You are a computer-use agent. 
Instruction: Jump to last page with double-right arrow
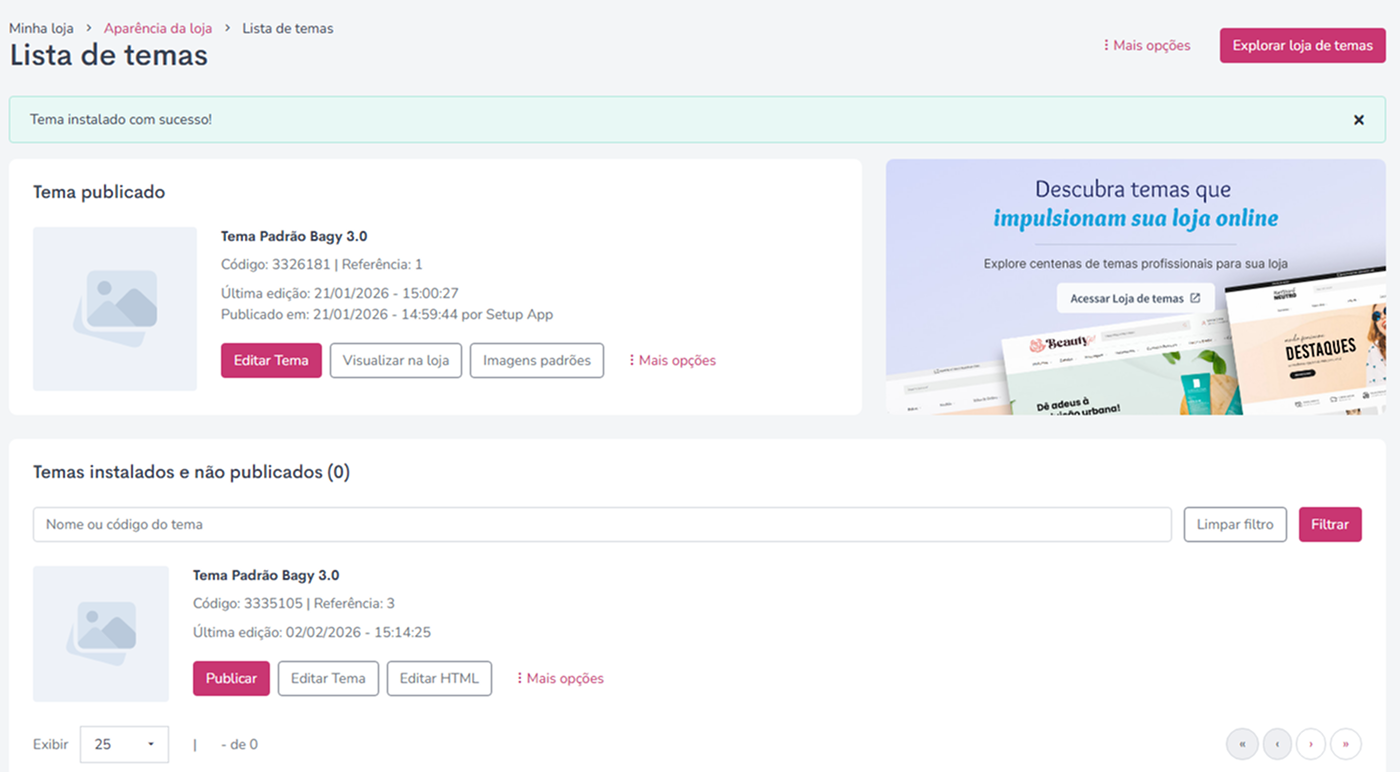1346,744
